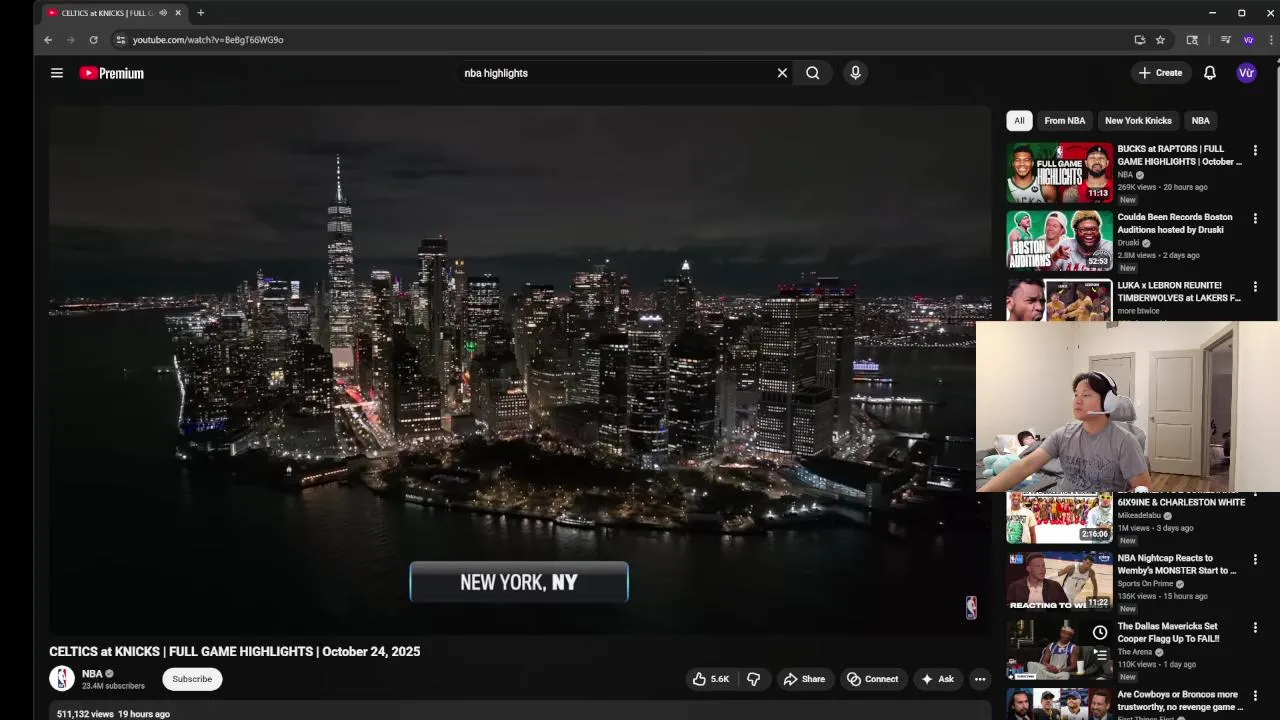Screen dimensions: 1280x720
Task: Open options for Luka x LeBron video
Action: tap(1255, 286)
